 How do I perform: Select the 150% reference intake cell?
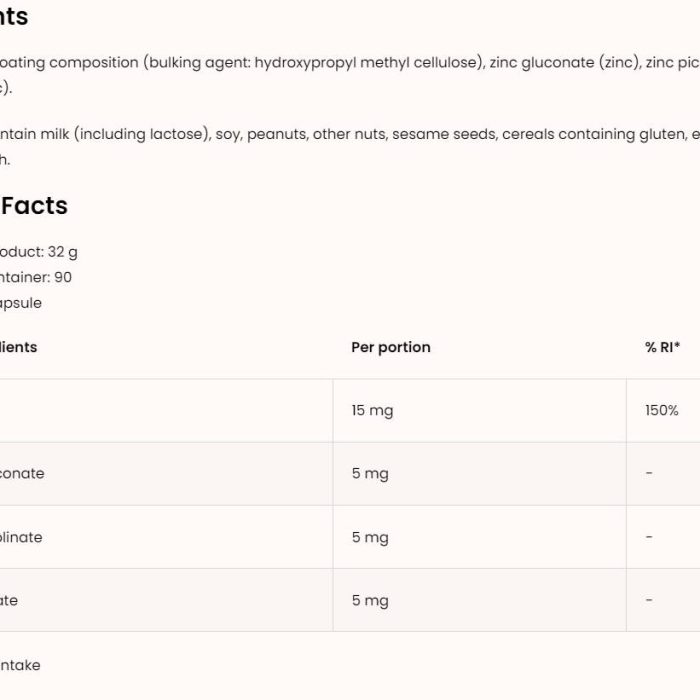[x=662, y=410]
